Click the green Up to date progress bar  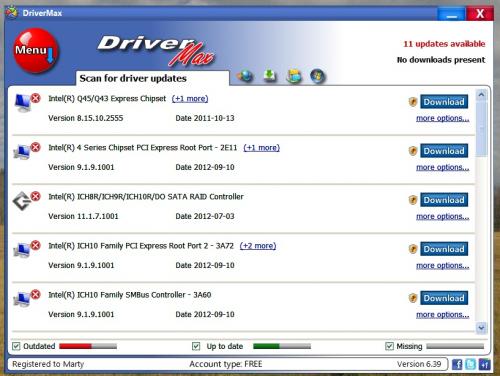pos(282,346)
